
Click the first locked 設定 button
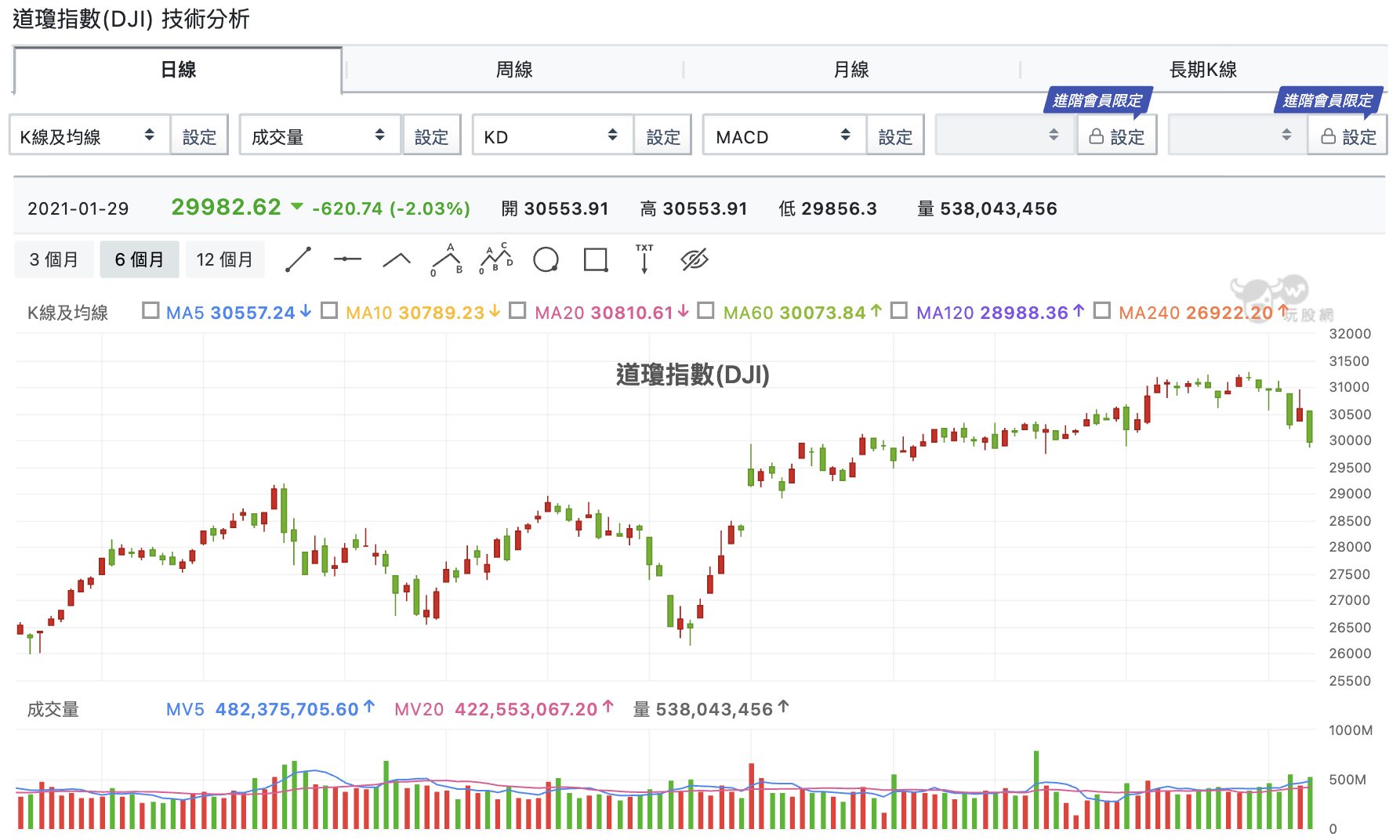pos(1116,136)
